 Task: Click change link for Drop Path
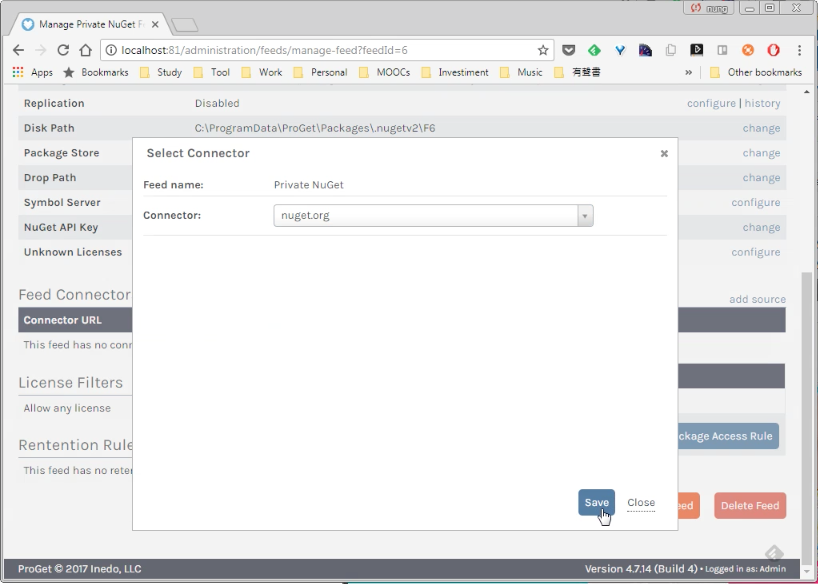(x=761, y=177)
